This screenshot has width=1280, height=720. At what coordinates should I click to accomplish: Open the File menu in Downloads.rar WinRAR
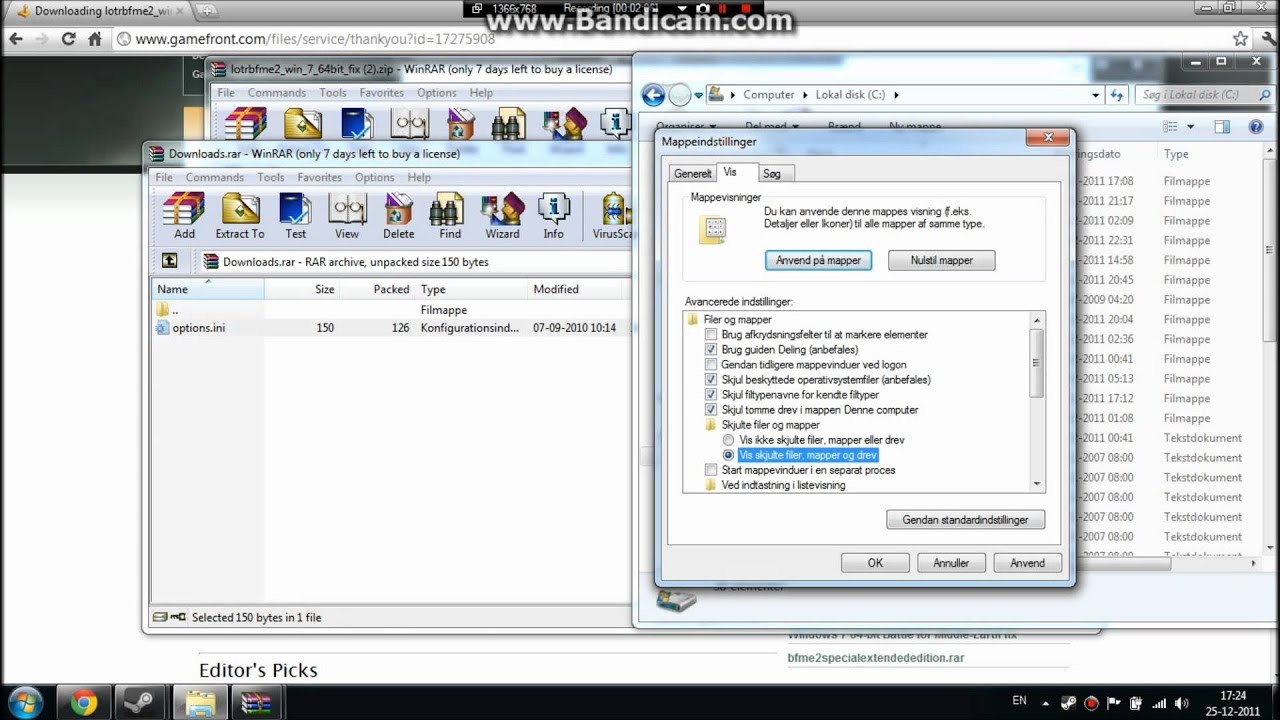pyautogui.click(x=164, y=177)
